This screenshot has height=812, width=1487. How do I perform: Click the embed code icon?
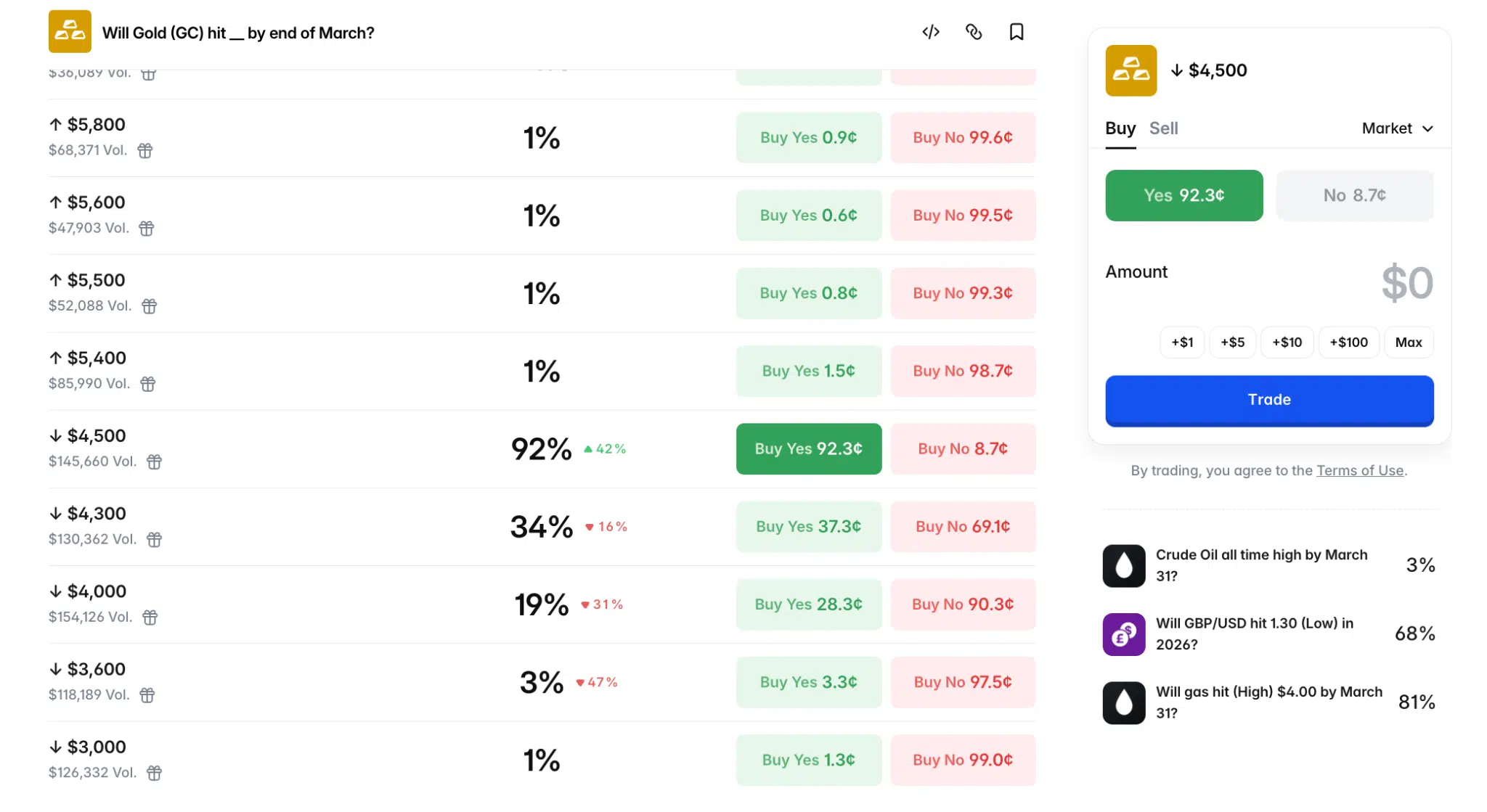coord(931,32)
